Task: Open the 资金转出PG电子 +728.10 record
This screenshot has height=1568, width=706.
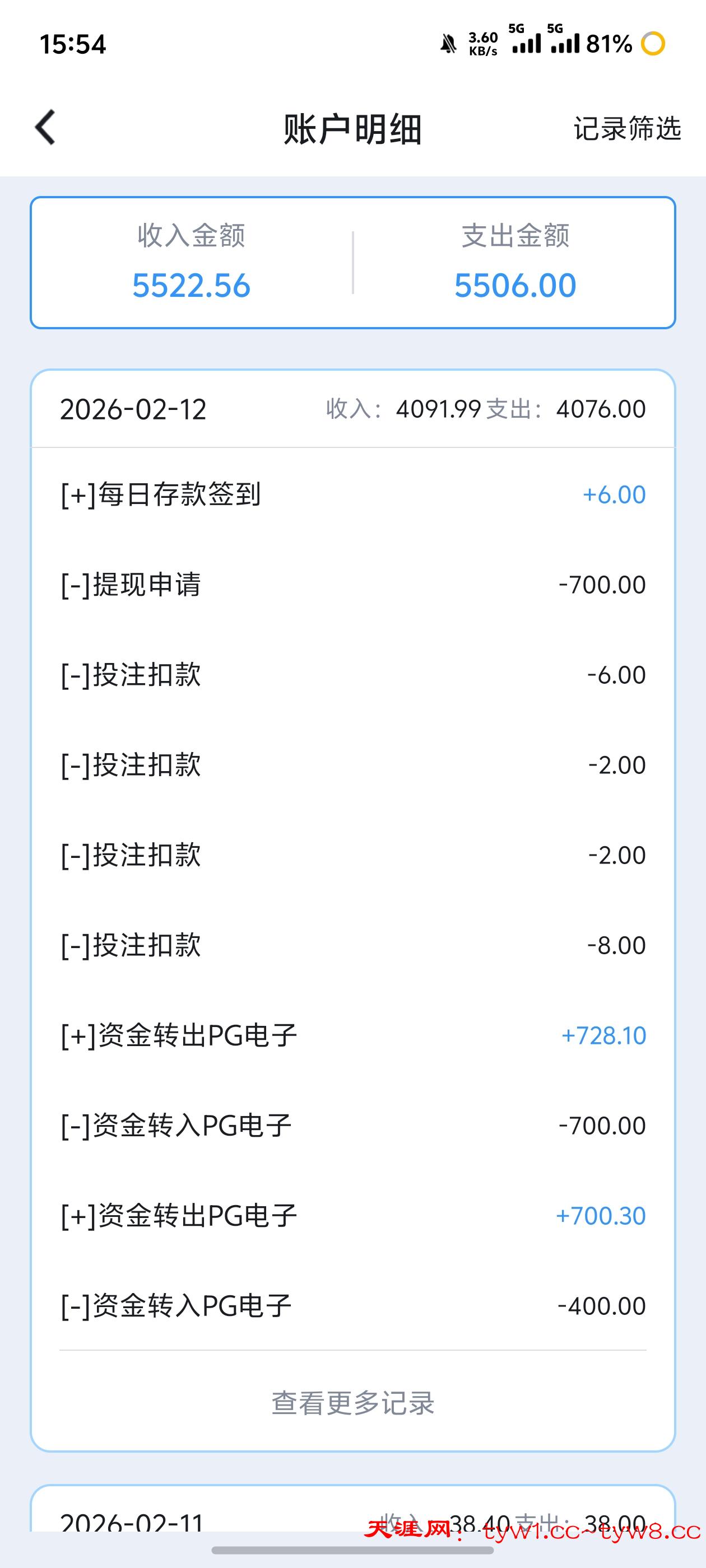Action: tap(352, 1035)
